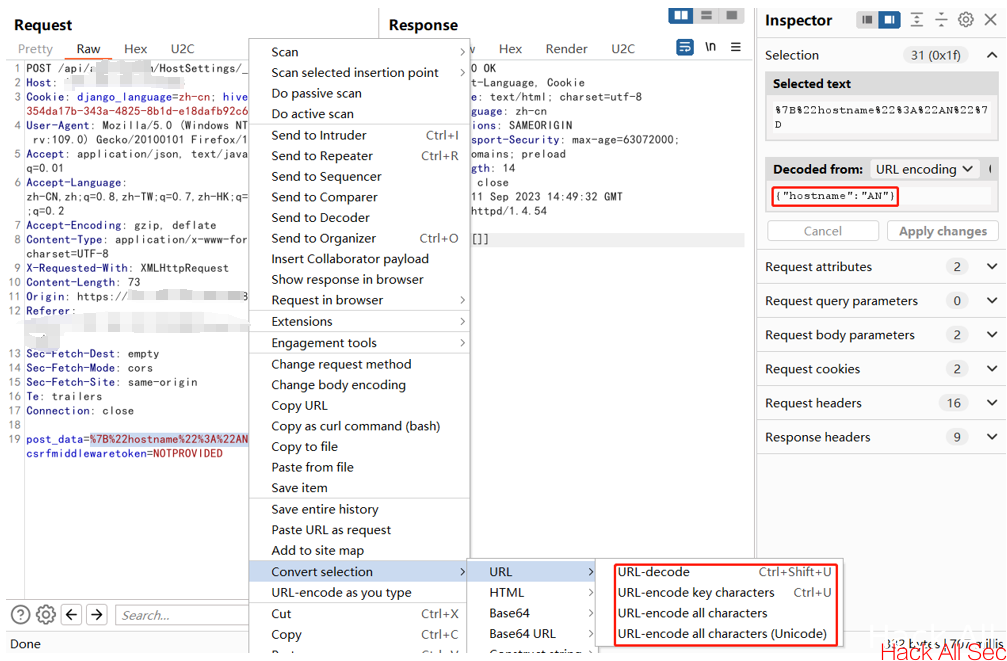The height and width of the screenshot is (661, 1007).
Task: Select Copy as curl command (bash)
Action: [359, 426]
